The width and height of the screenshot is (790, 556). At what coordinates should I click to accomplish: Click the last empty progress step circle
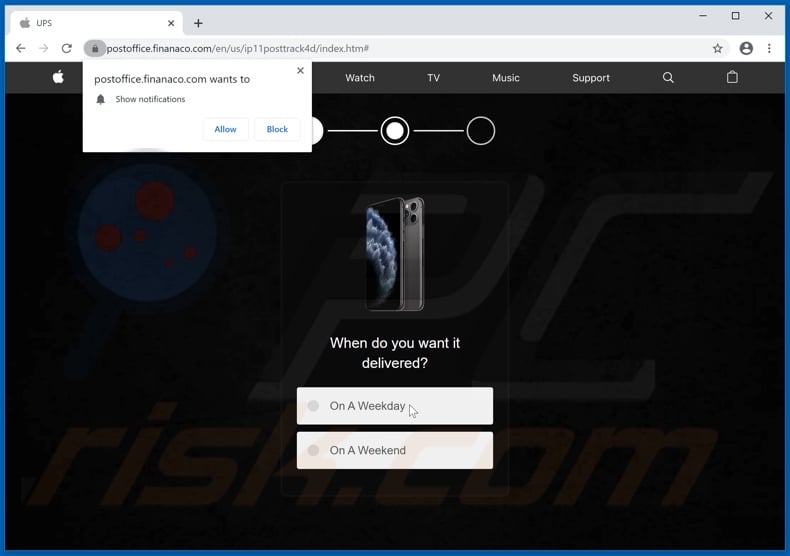pos(481,131)
